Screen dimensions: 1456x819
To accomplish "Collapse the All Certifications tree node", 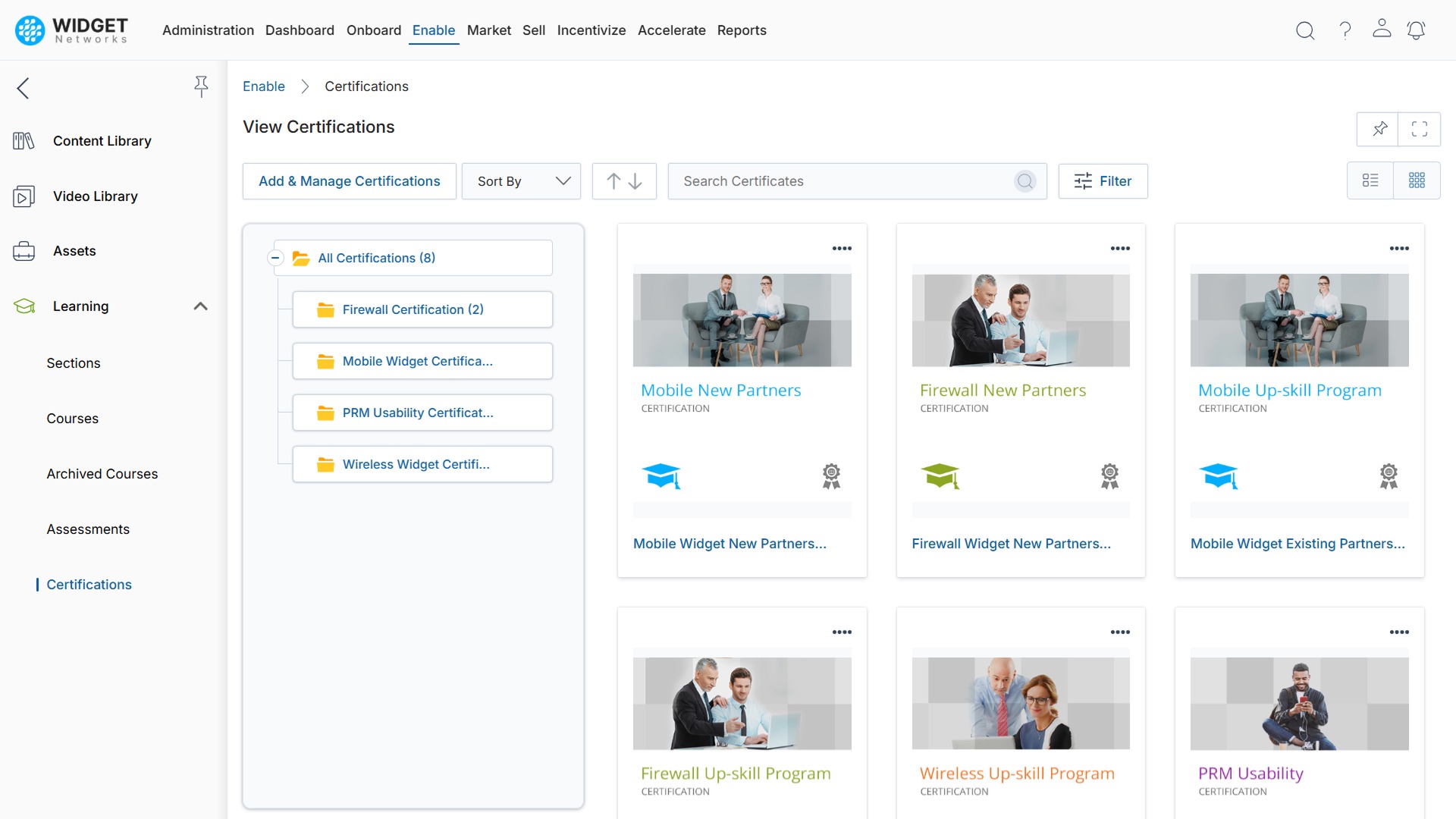I will click(275, 258).
